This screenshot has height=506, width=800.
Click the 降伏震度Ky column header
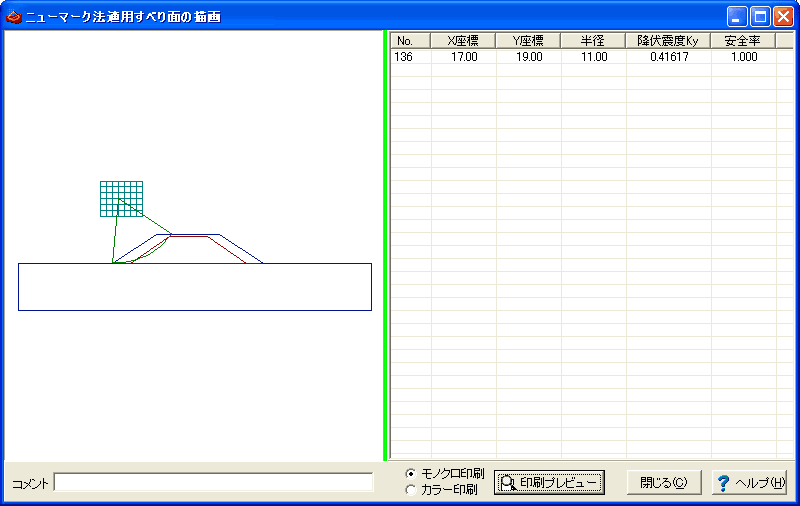pyautogui.click(x=668, y=41)
